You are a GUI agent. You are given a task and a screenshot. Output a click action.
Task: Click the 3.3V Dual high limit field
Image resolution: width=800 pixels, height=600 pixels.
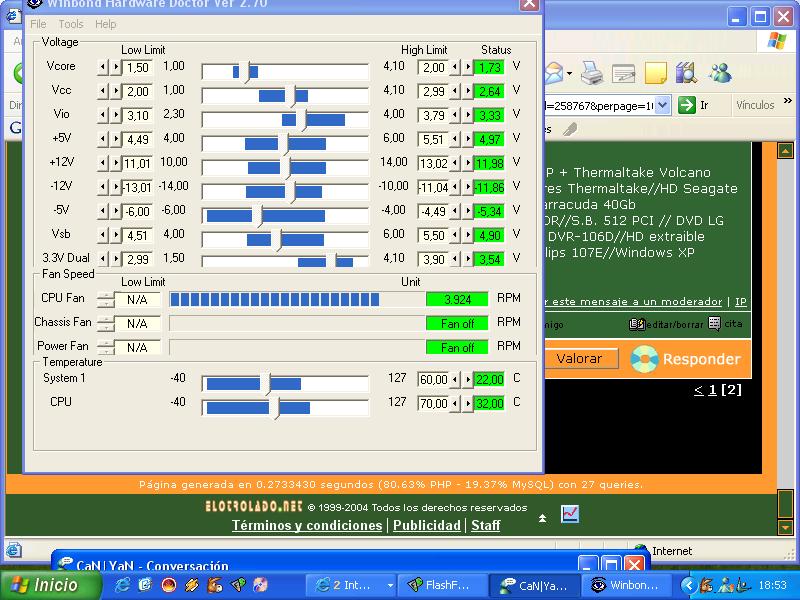[433, 259]
